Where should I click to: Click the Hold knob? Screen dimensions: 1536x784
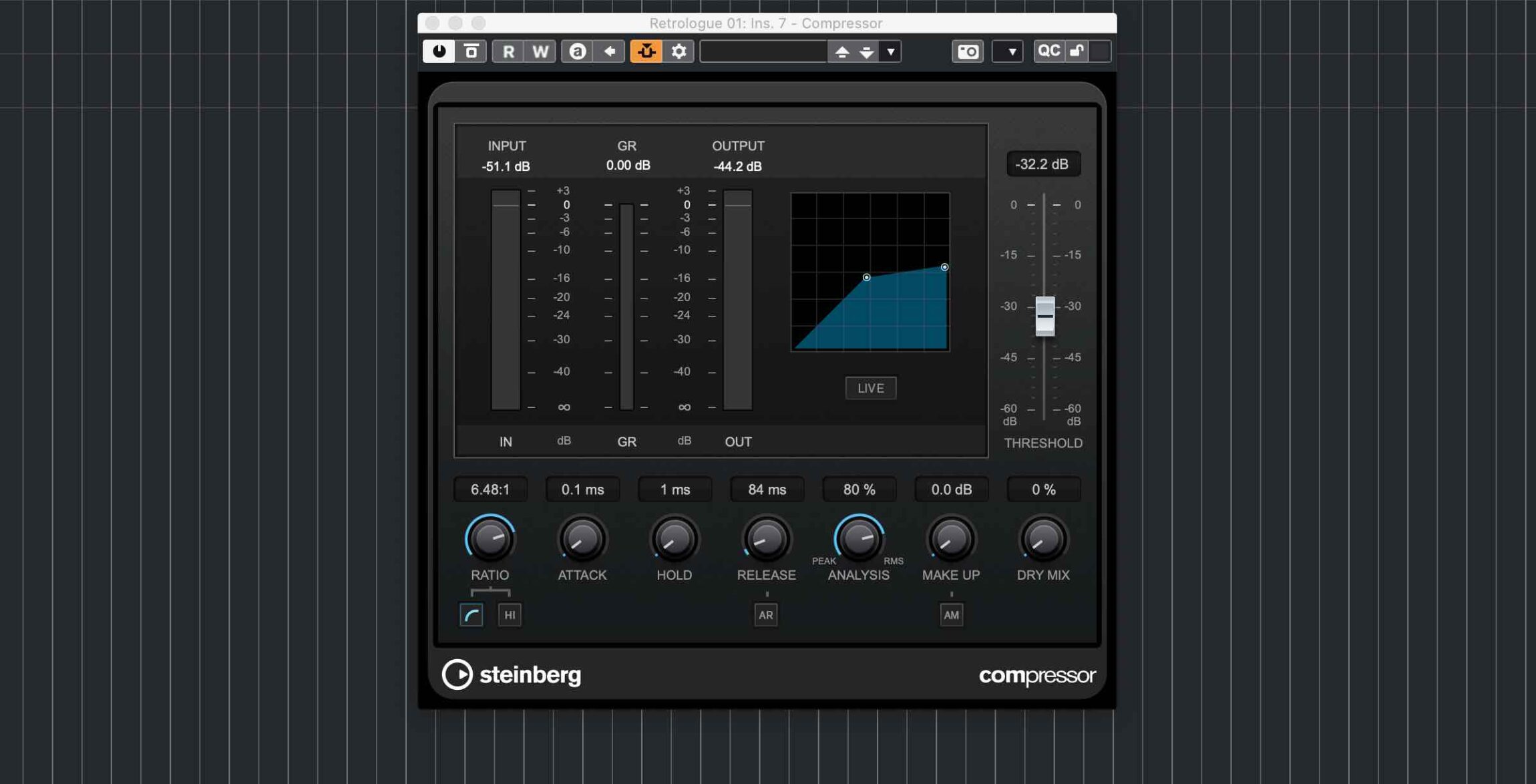[x=675, y=538]
